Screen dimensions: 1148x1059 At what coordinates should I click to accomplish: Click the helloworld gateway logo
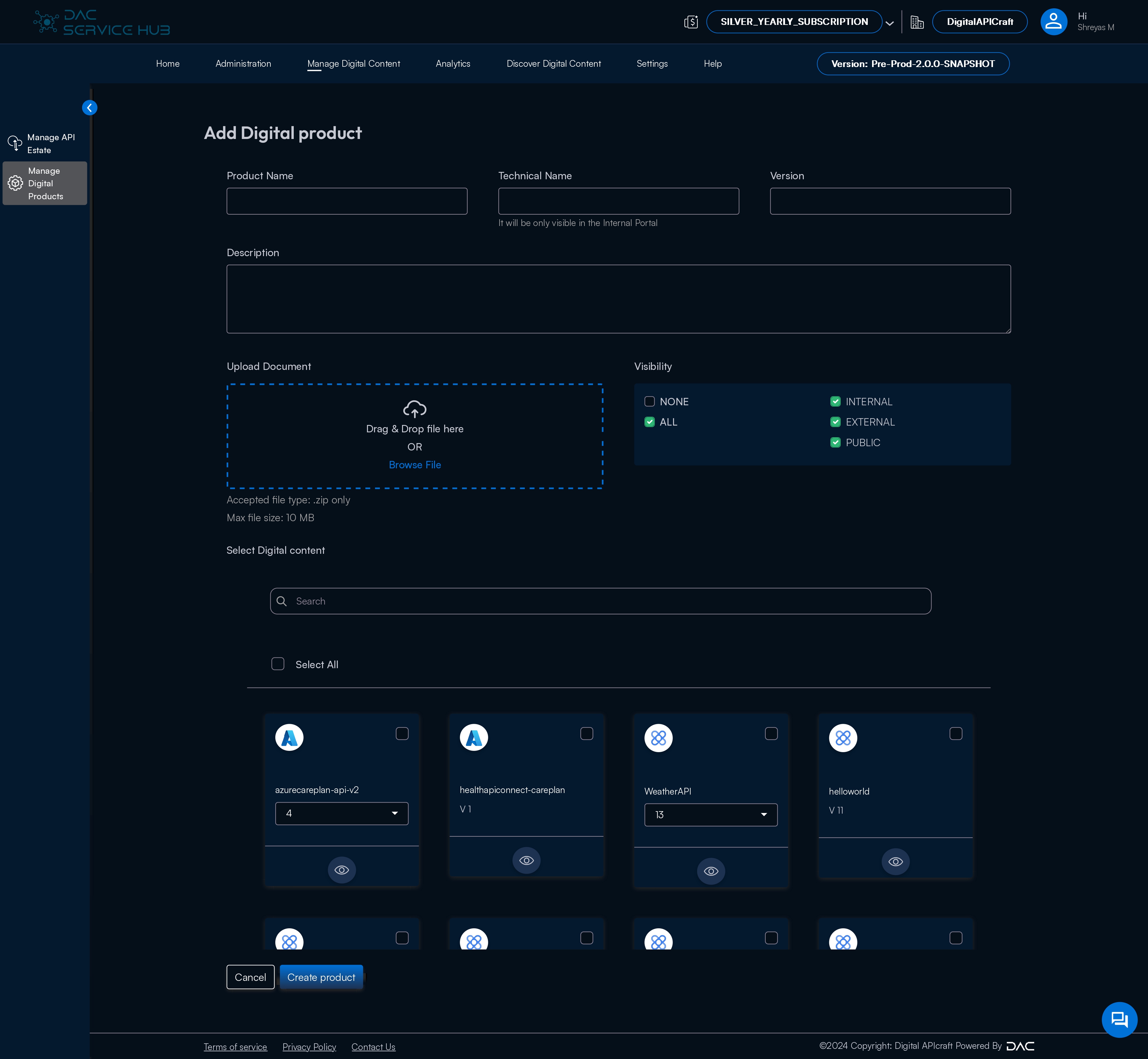pos(843,737)
